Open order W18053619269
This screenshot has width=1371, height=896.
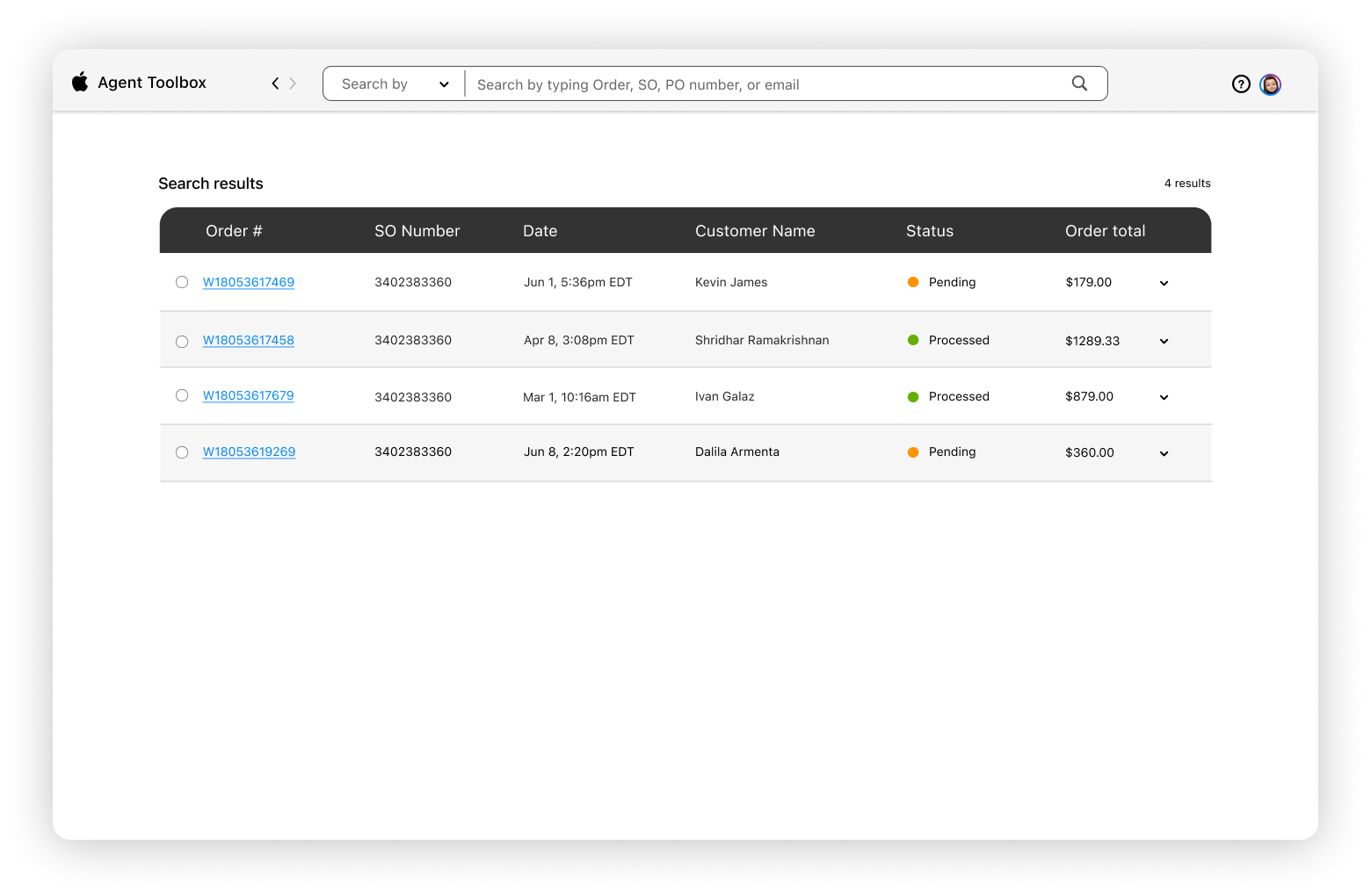tap(249, 451)
